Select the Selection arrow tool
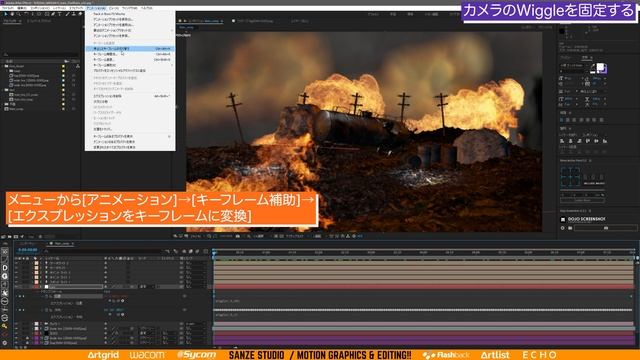640x360 pixels. point(6,14)
